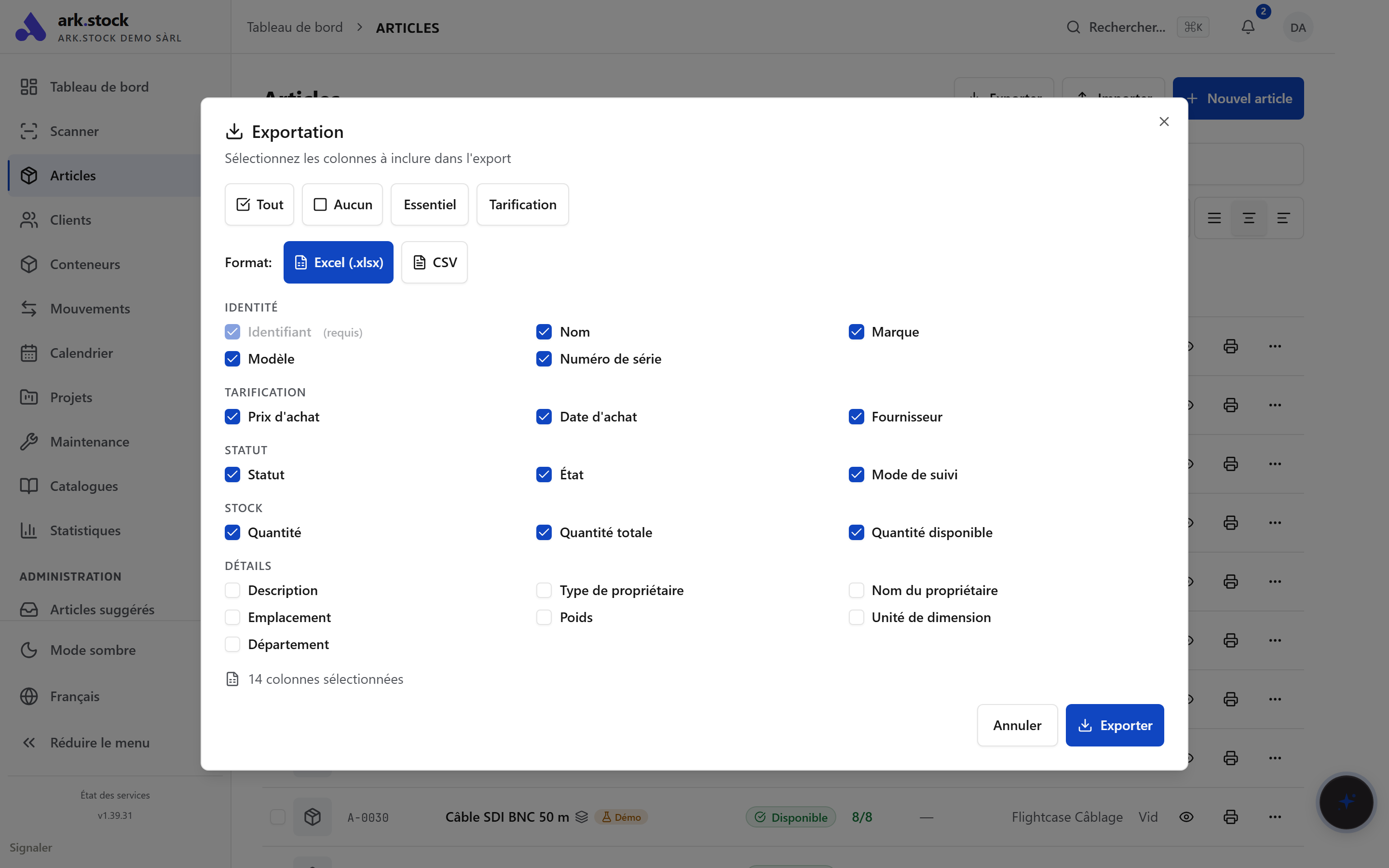Viewport: 1389px width, 868px height.
Task: Click the Conteneurs box icon
Action: [29, 264]
